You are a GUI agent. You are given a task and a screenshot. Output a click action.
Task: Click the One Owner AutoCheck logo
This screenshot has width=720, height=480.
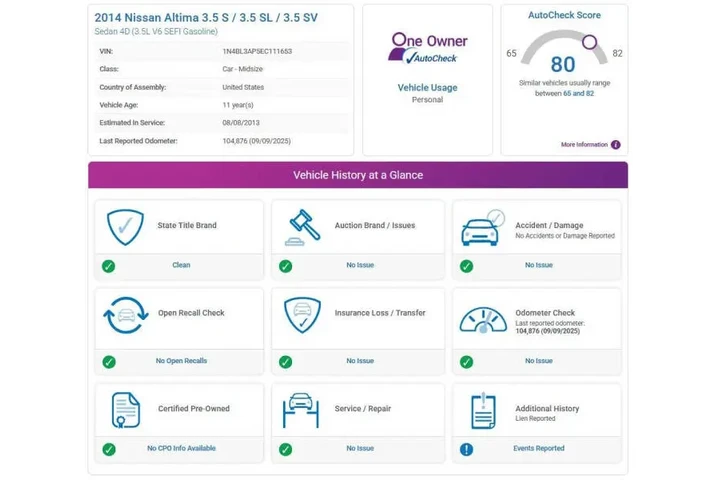(428, 48)
